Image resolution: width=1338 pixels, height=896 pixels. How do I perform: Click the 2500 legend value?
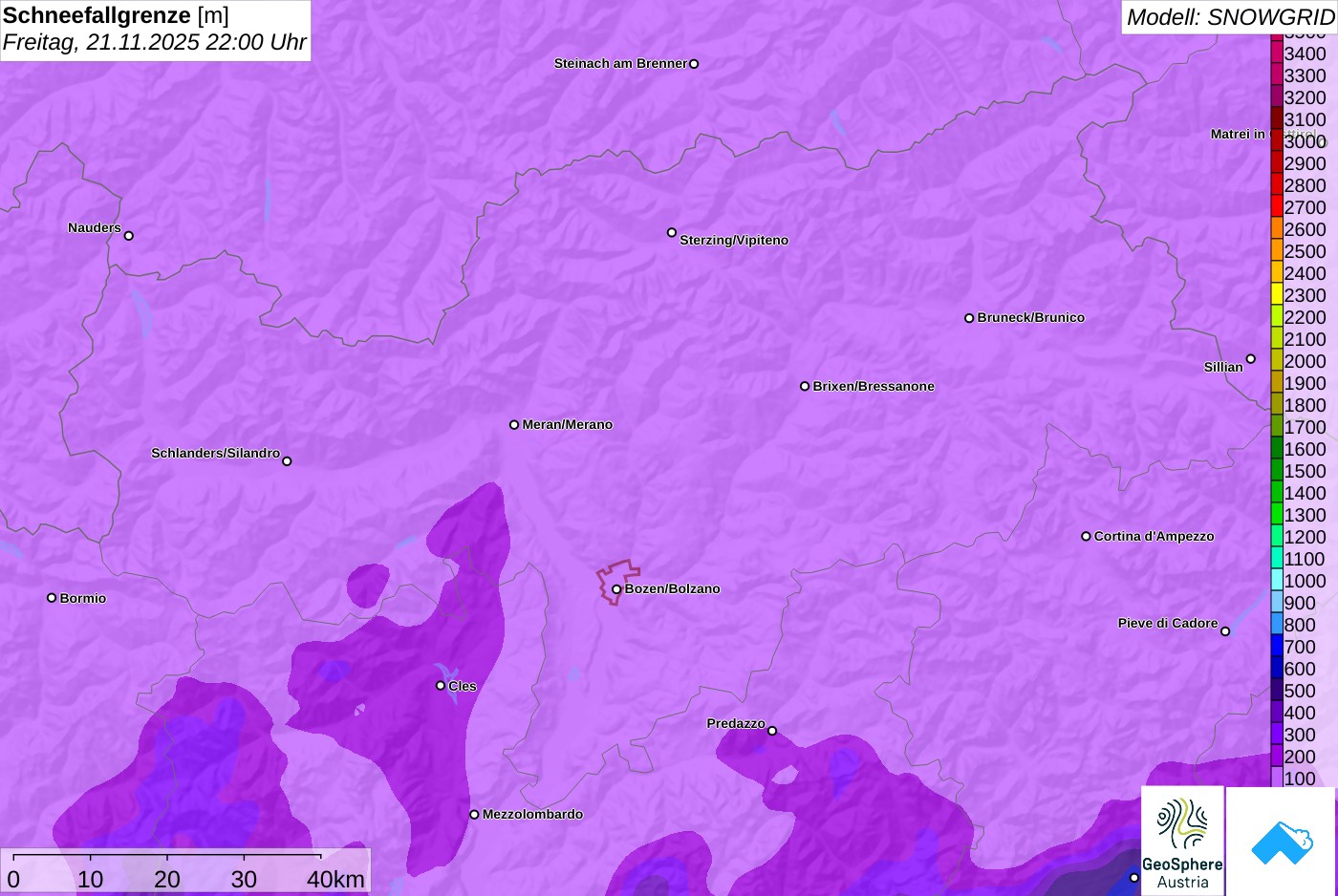[x=1306, y=251]
